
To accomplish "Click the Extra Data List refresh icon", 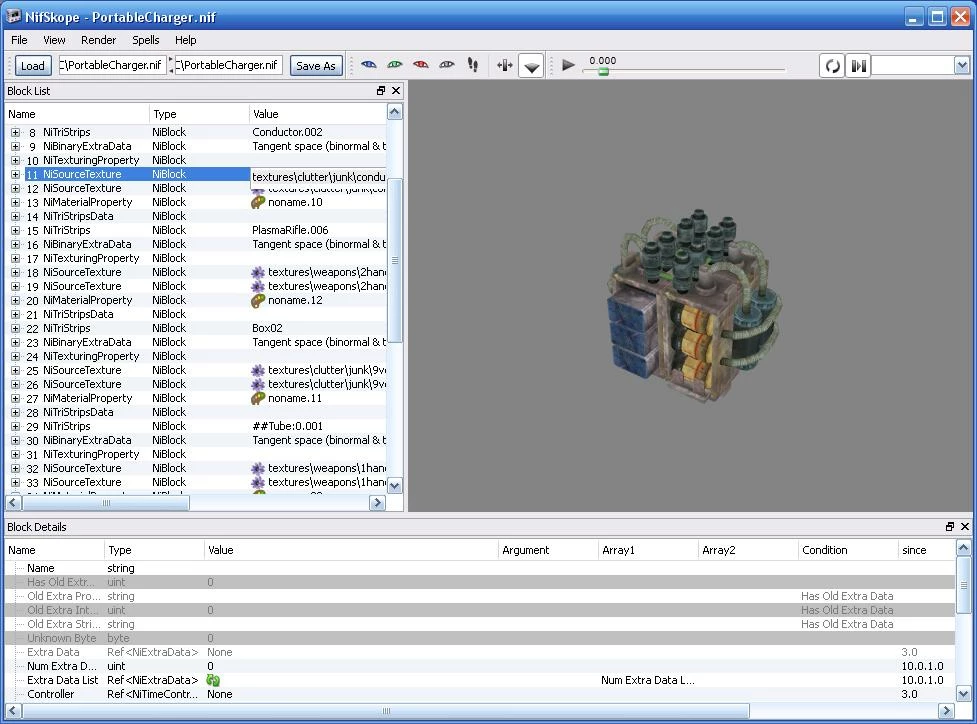I will point(214,680).
